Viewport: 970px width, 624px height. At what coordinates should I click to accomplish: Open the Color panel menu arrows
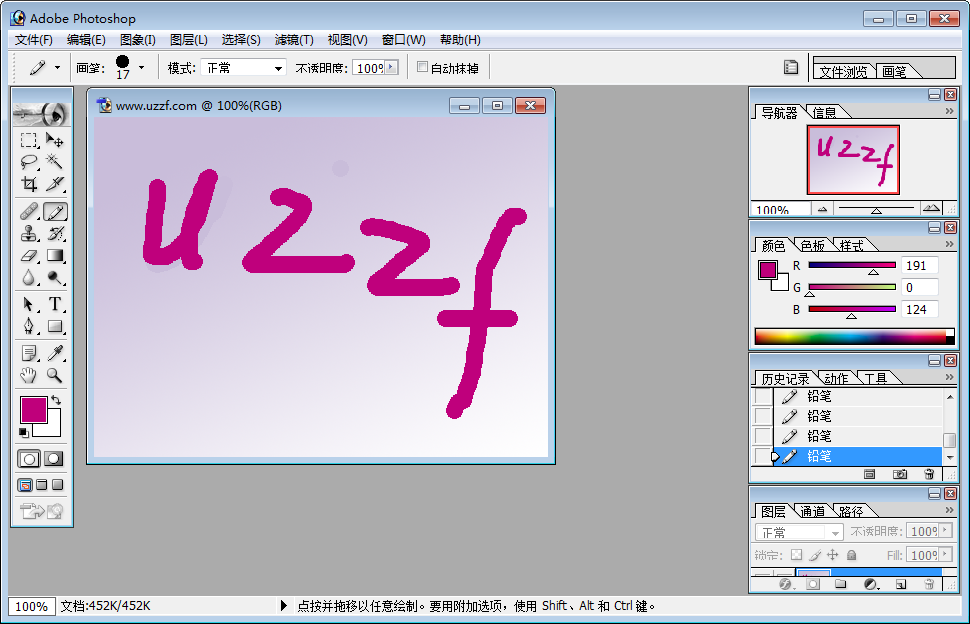950,244
